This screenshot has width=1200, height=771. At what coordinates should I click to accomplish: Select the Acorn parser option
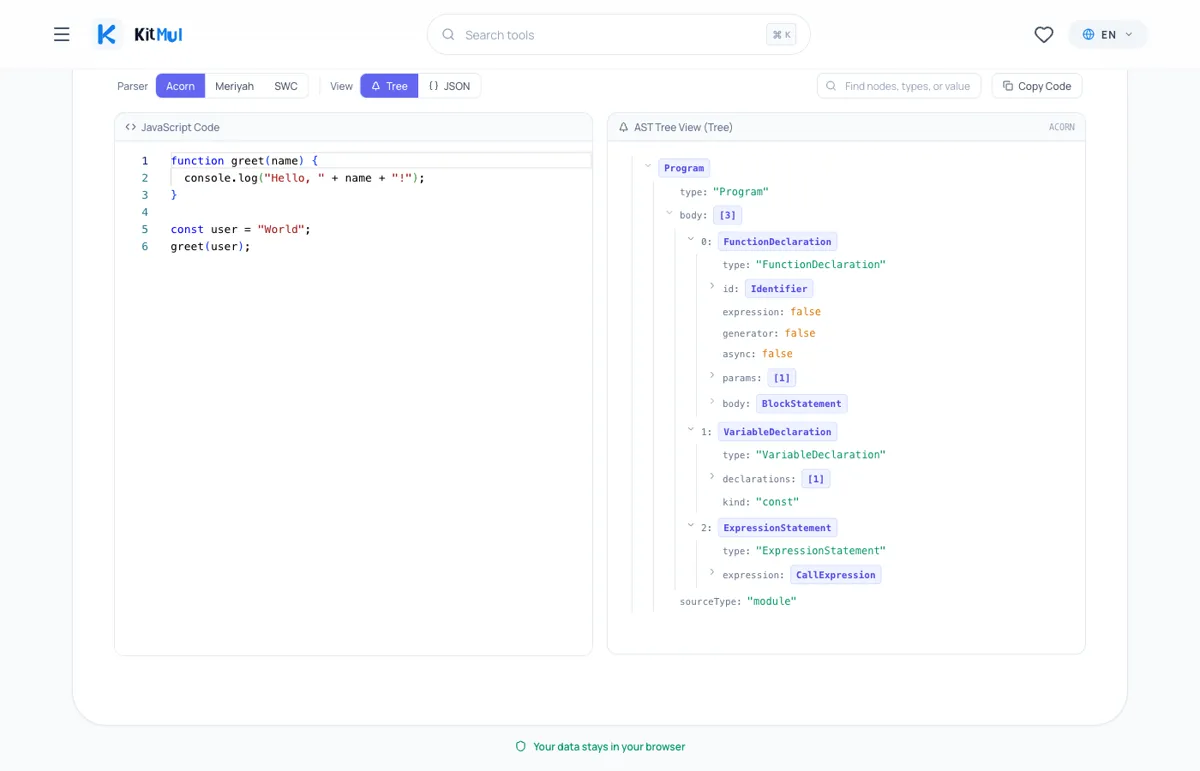pos(180,86)
